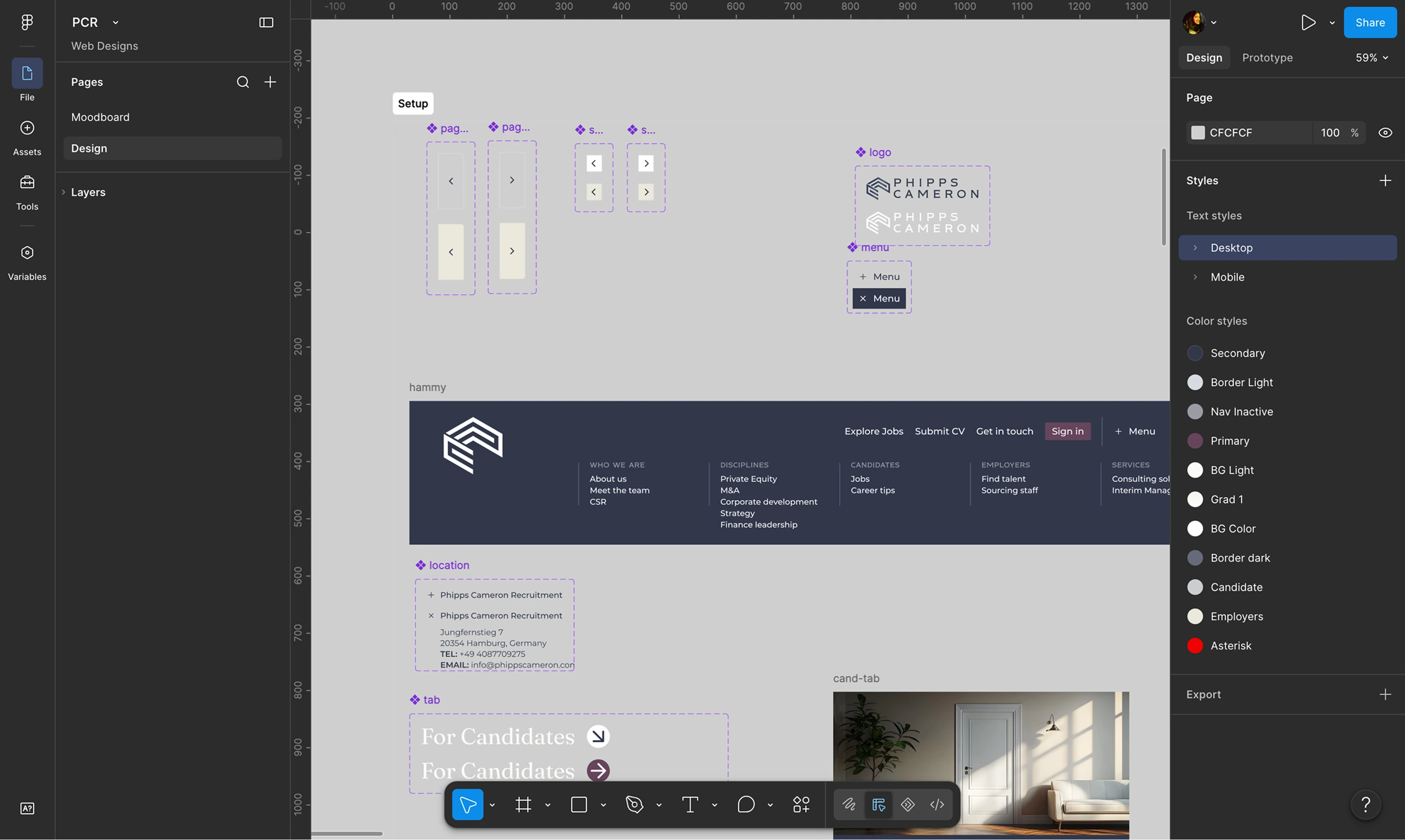This screenshot has height=840, width=1405.
Task: Expand the Desktop text styles group
Action: coord(1195,248)
